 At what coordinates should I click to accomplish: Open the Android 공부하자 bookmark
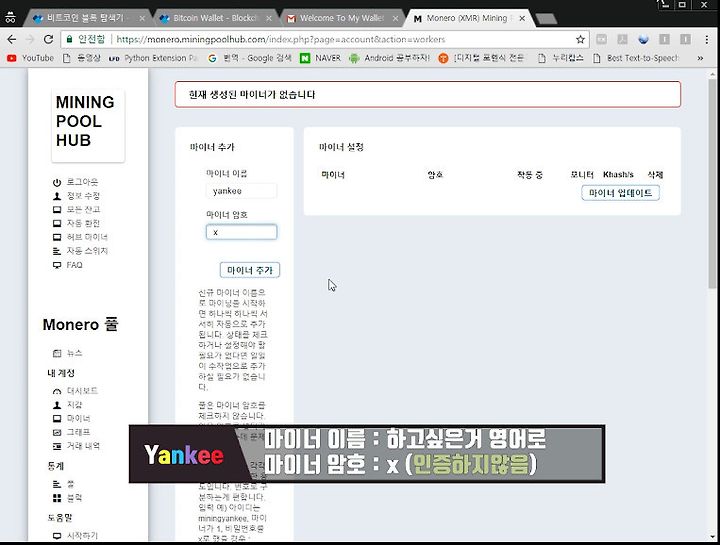click(x=389, y=58)
